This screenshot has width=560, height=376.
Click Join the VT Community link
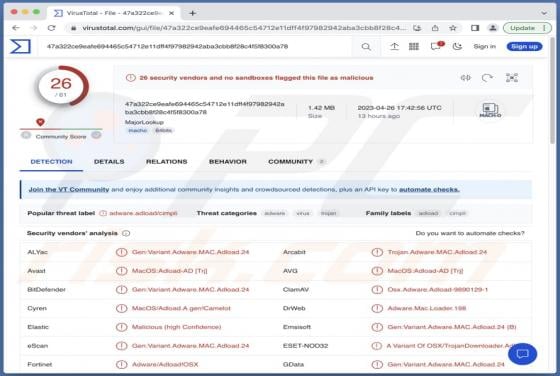(x=69, y=189)
